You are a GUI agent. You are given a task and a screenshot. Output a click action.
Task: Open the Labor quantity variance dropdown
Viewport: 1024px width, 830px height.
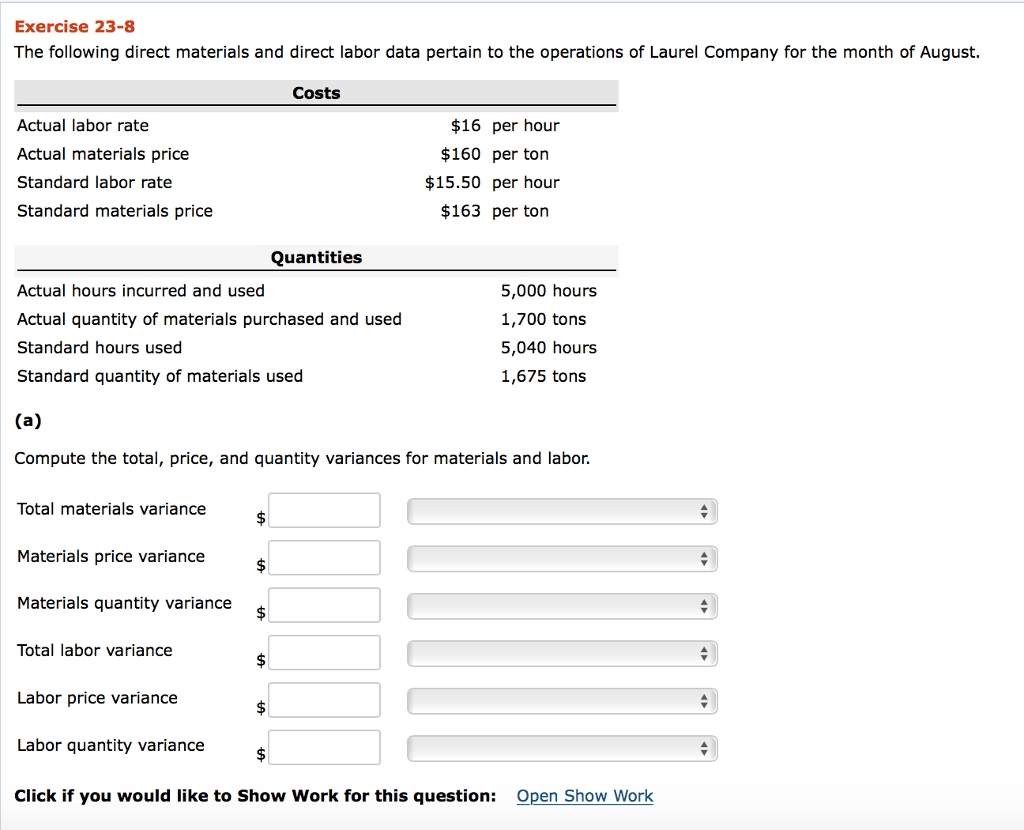coord(560,748)
